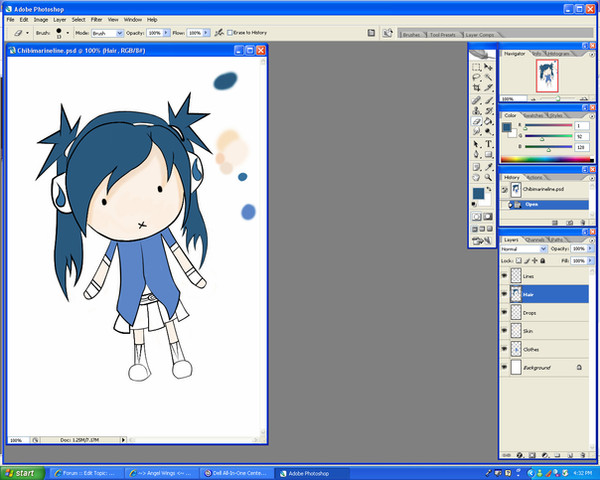Open the File menu

[x=11, y=20]
